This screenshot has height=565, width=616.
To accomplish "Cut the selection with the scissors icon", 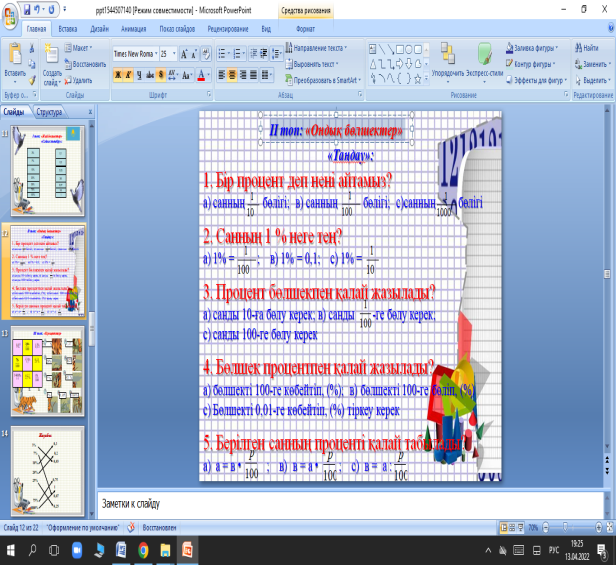I will 32,48.
